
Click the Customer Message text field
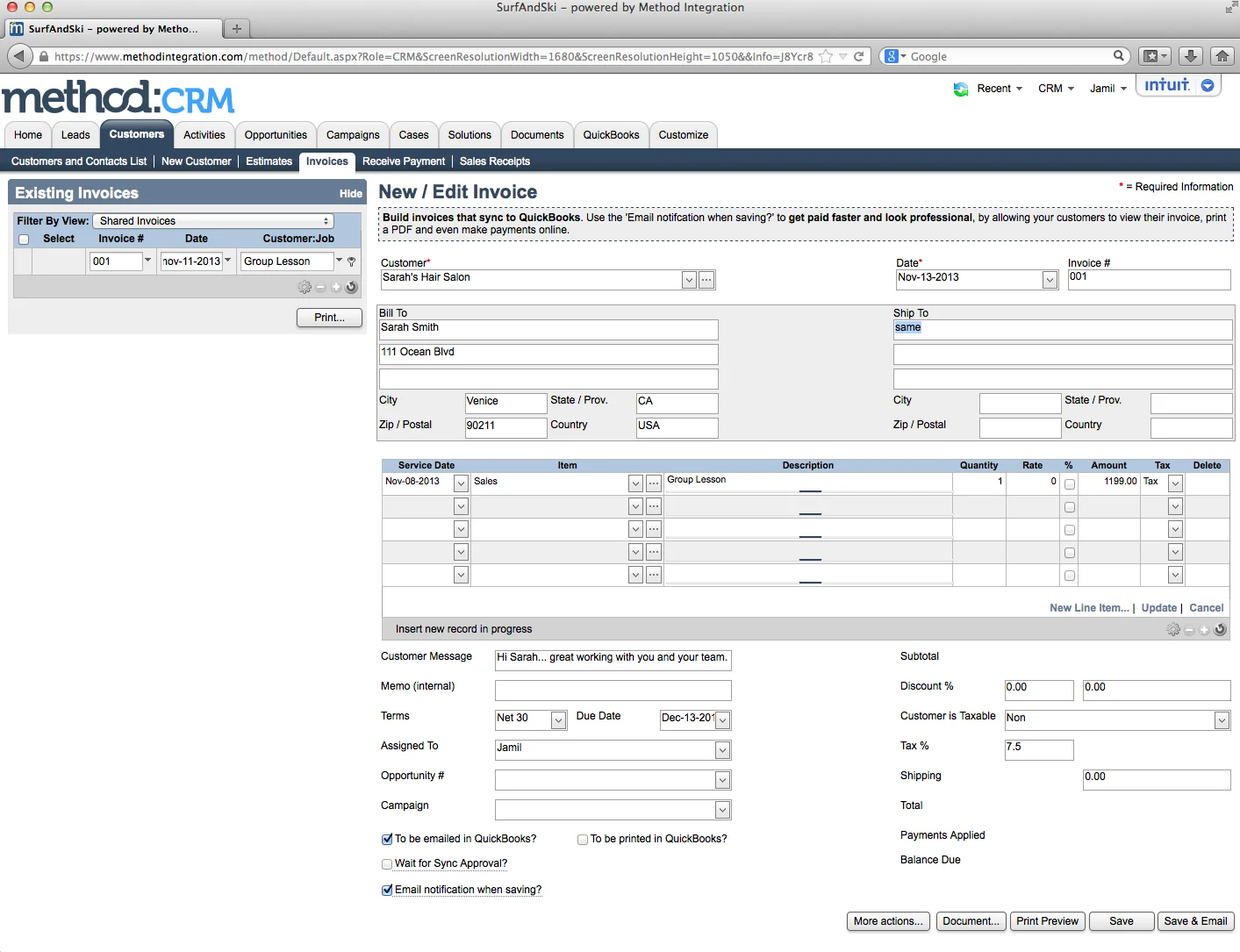(x=613, y=659)
